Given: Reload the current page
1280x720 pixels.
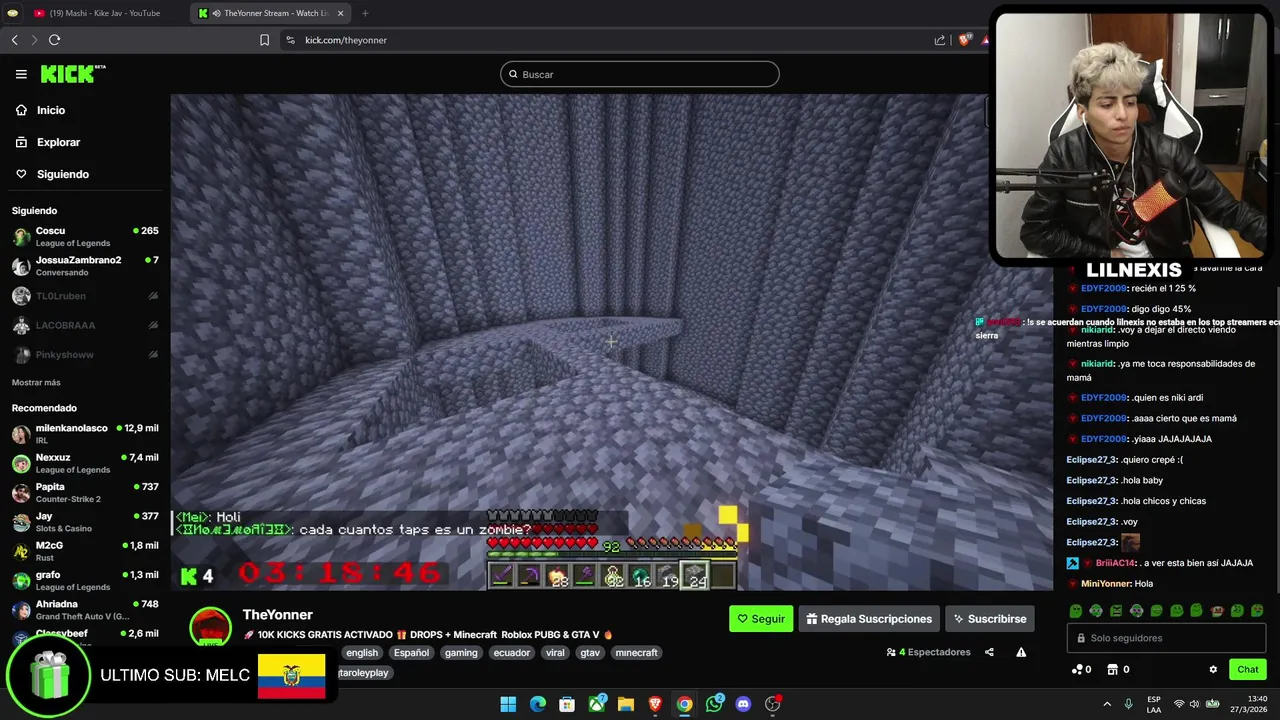Looking at the screenshot, I should click(x=54, y=40).
